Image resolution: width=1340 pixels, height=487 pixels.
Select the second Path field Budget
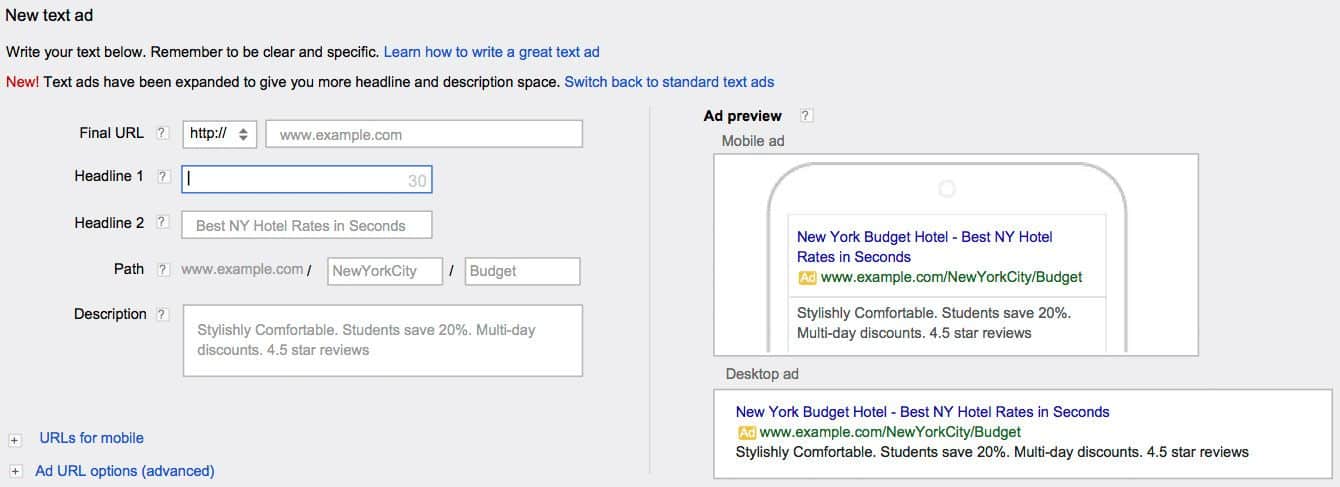[x=523, y=271]
